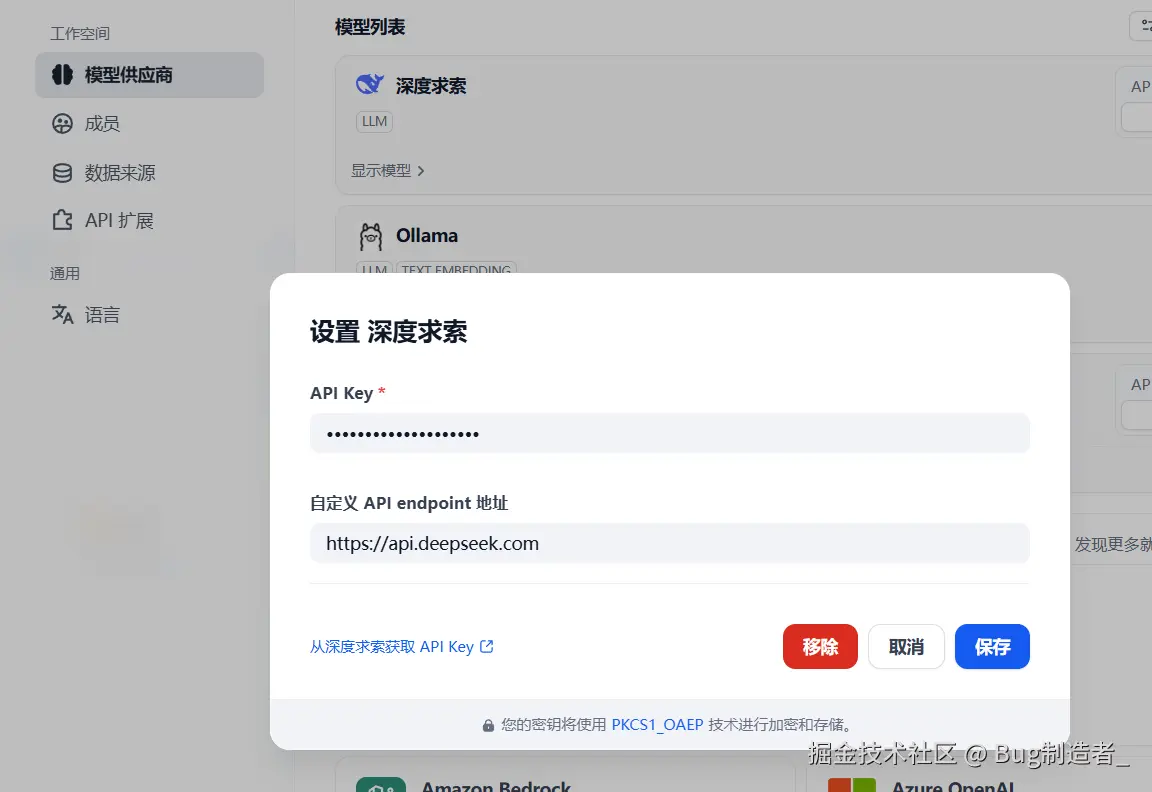Open the API 扩展 section
Screen dimensions: 1152x792
(113, 220)
